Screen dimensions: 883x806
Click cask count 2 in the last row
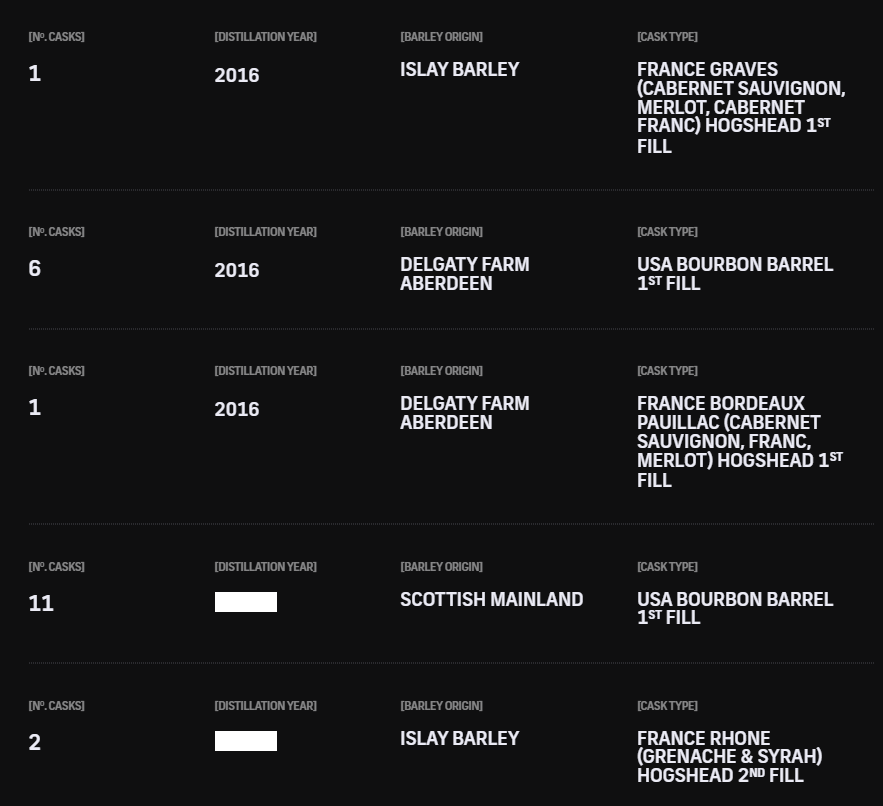[35, 742]
